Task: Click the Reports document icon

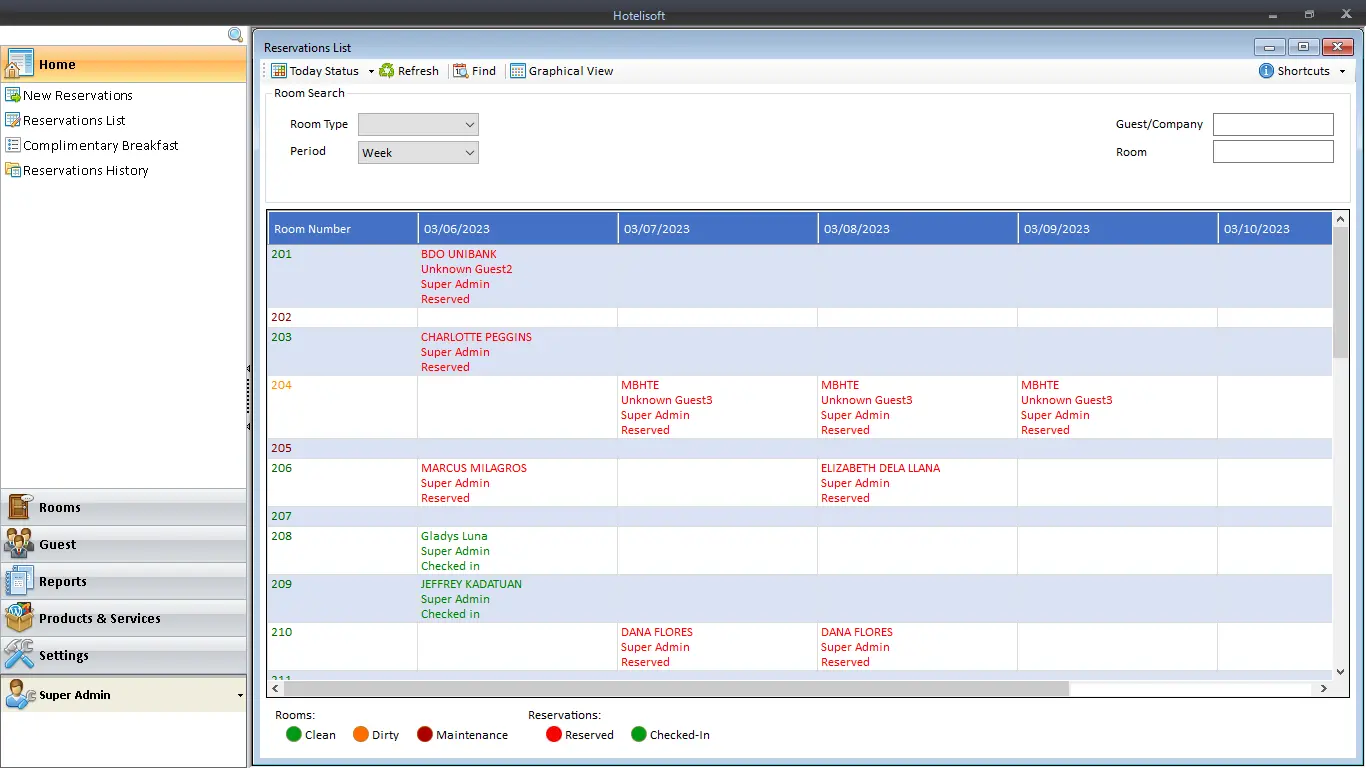Action: [x=19, y=581]
